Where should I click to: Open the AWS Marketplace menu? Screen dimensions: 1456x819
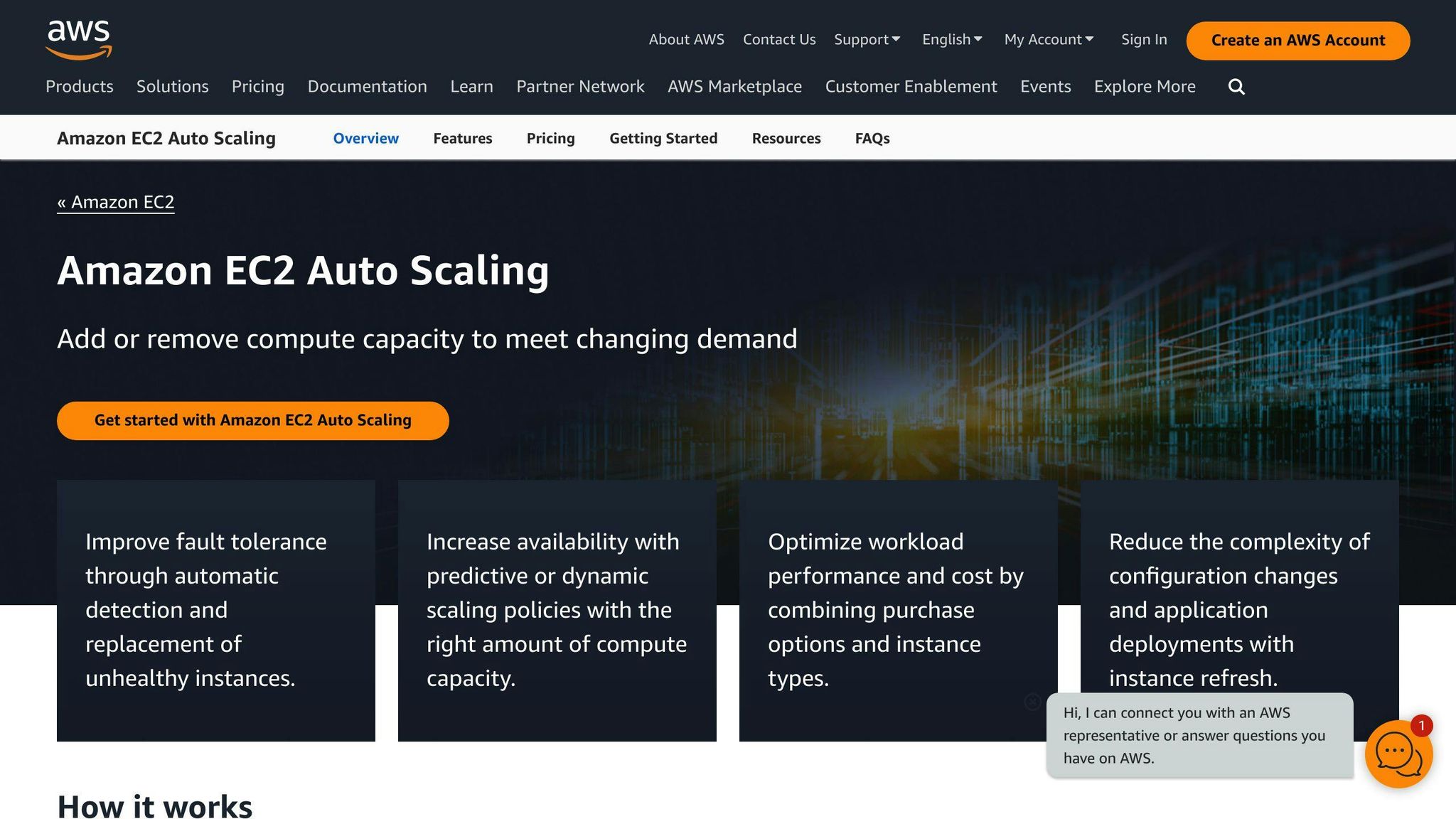coord(734,86)
